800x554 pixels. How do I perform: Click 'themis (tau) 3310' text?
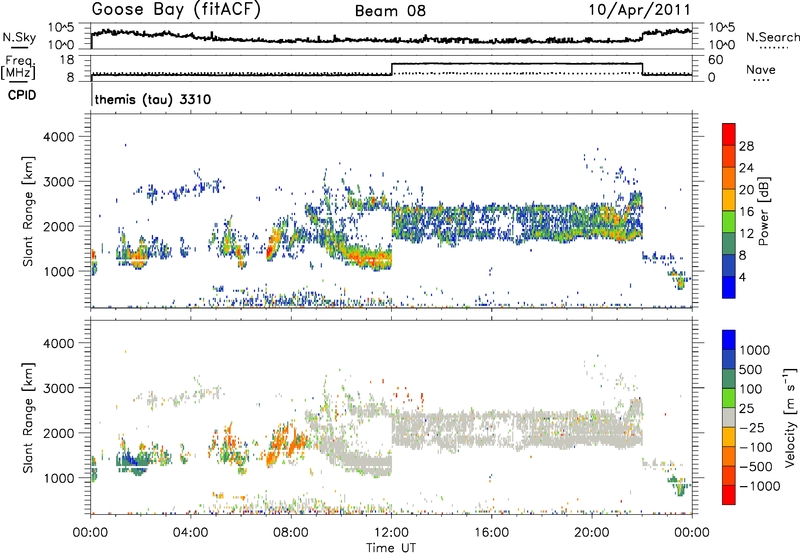point(153,99)
